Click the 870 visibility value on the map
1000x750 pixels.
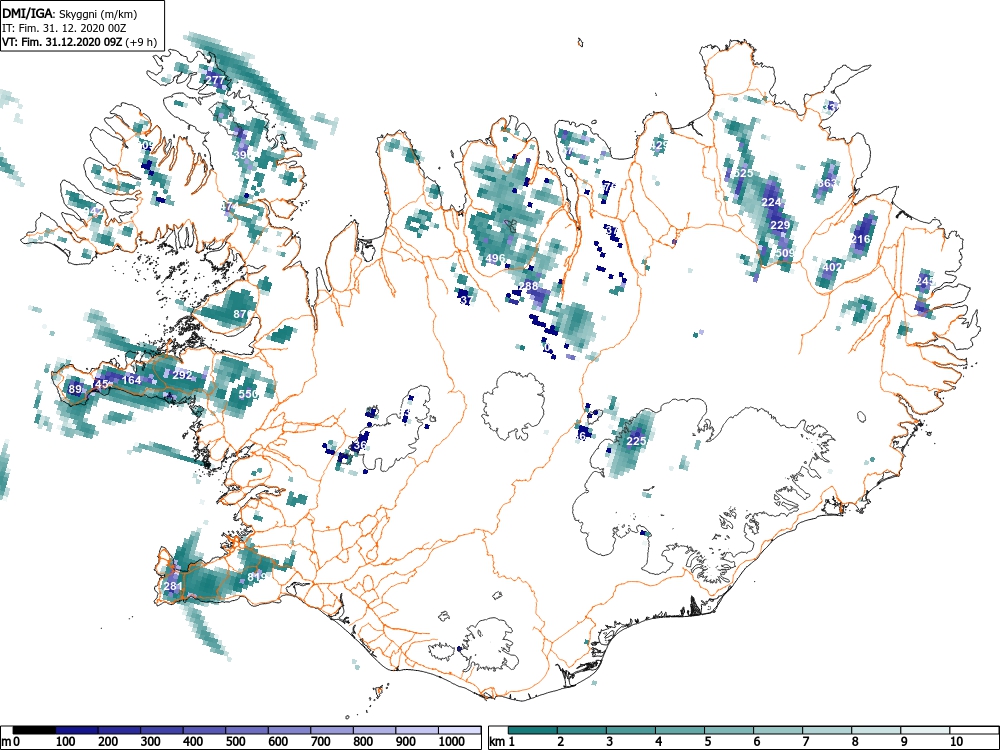point(242,314)
